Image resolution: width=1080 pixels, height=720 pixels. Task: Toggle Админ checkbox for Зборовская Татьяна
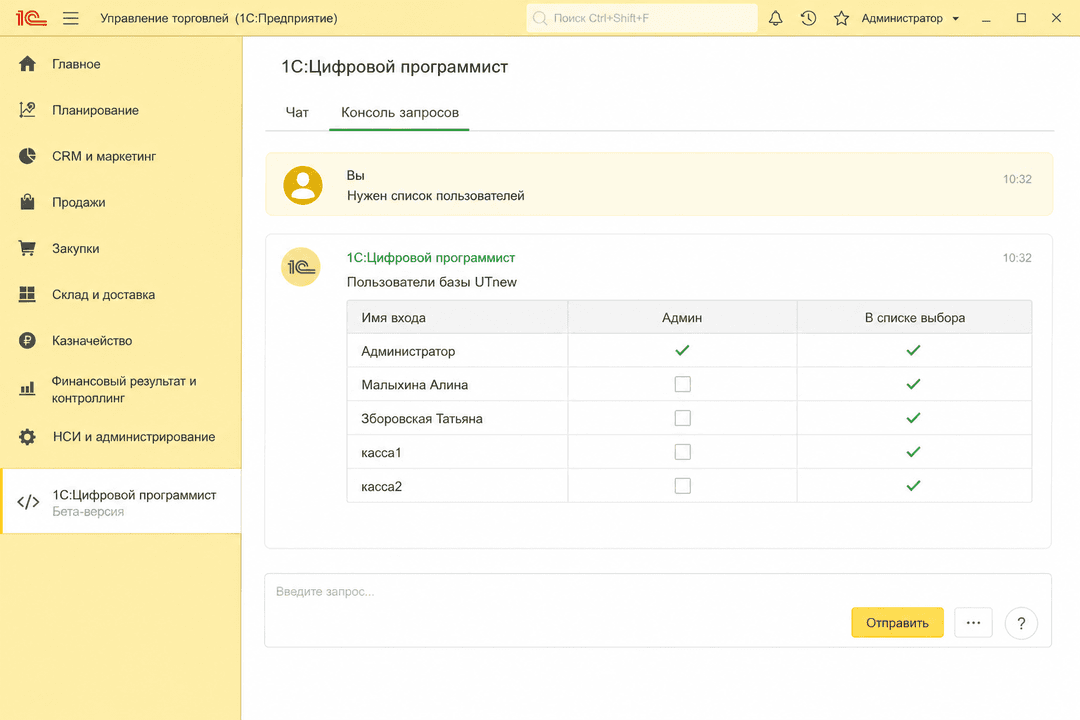(x=683, y=418)
